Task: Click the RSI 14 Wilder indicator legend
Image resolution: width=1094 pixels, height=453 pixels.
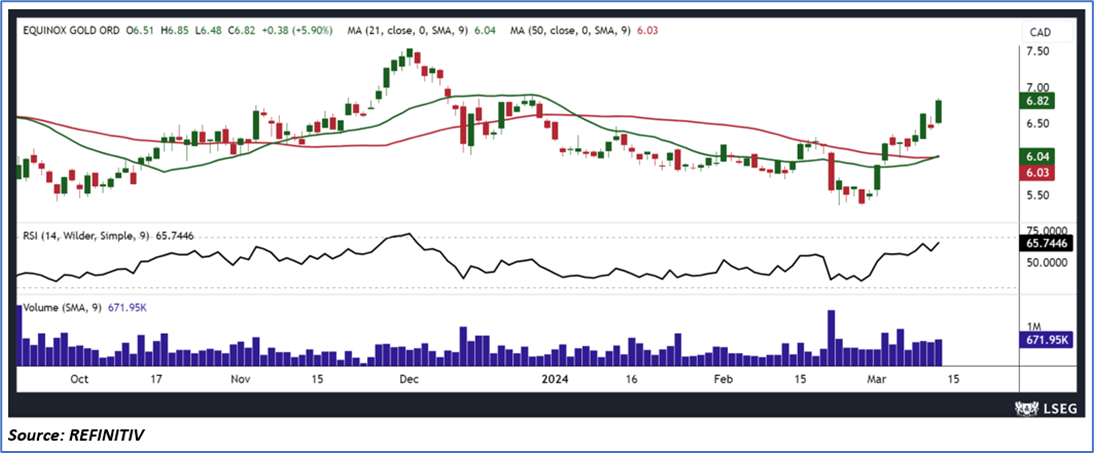Action: pos(107,237)
